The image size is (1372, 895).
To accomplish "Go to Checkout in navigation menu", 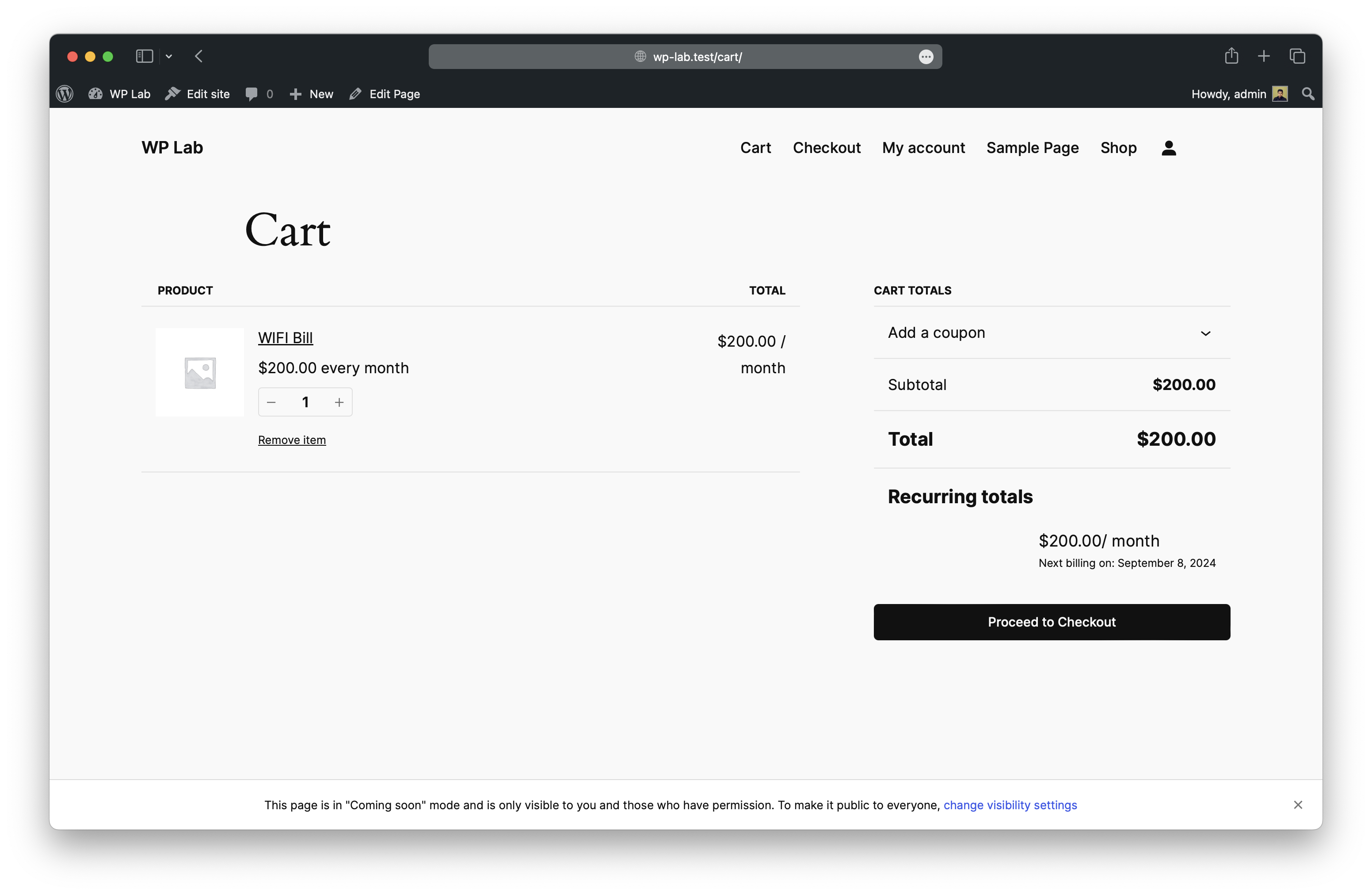I will pyautogui.click(x=826, y=148).
